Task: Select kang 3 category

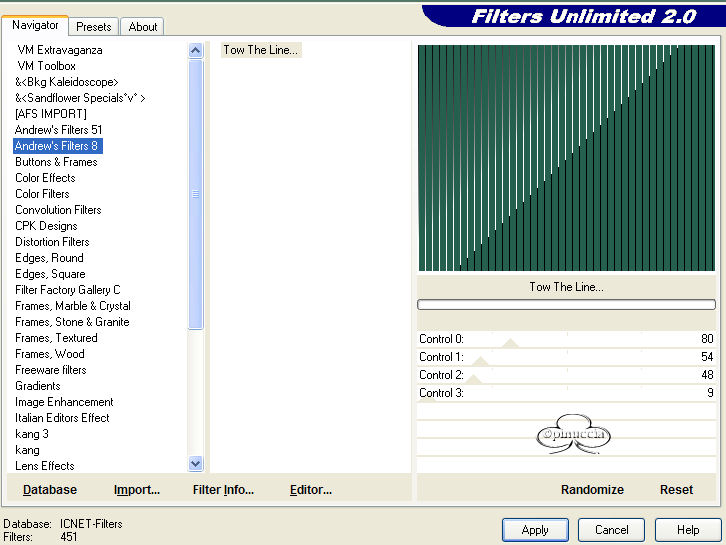Action: (31, 434)
